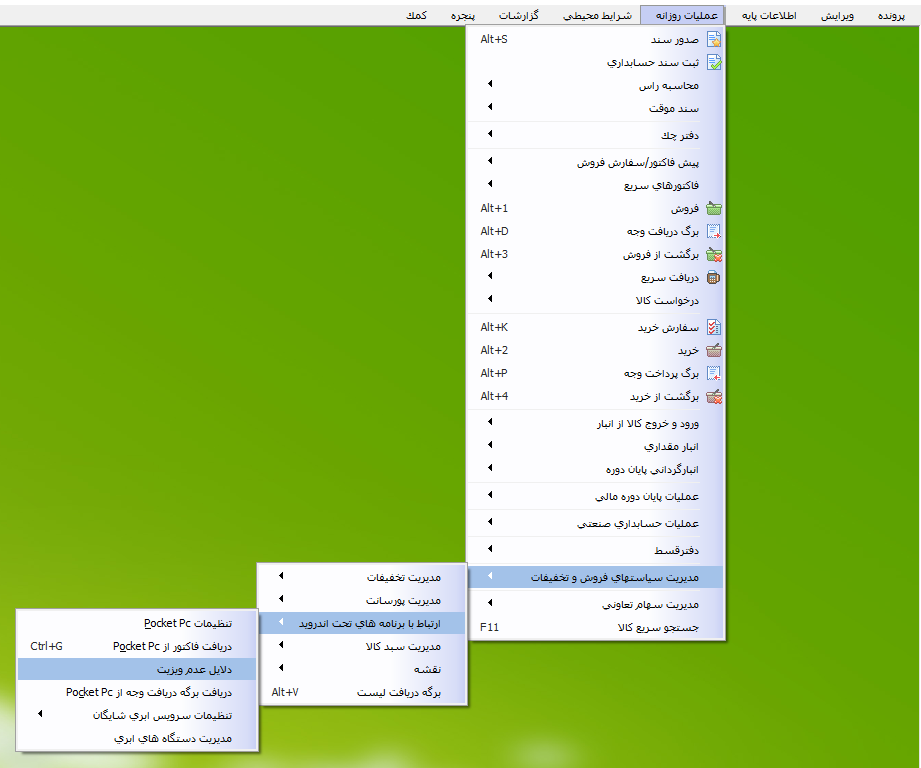921x768 pixels.
Task: Click the برگ دریافت وجه receipt note icon
Action: [x=714, y=231]
